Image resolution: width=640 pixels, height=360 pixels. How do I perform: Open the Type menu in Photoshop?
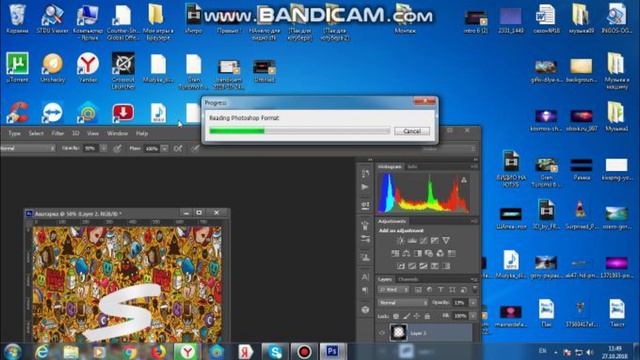[x=14, y=133]
